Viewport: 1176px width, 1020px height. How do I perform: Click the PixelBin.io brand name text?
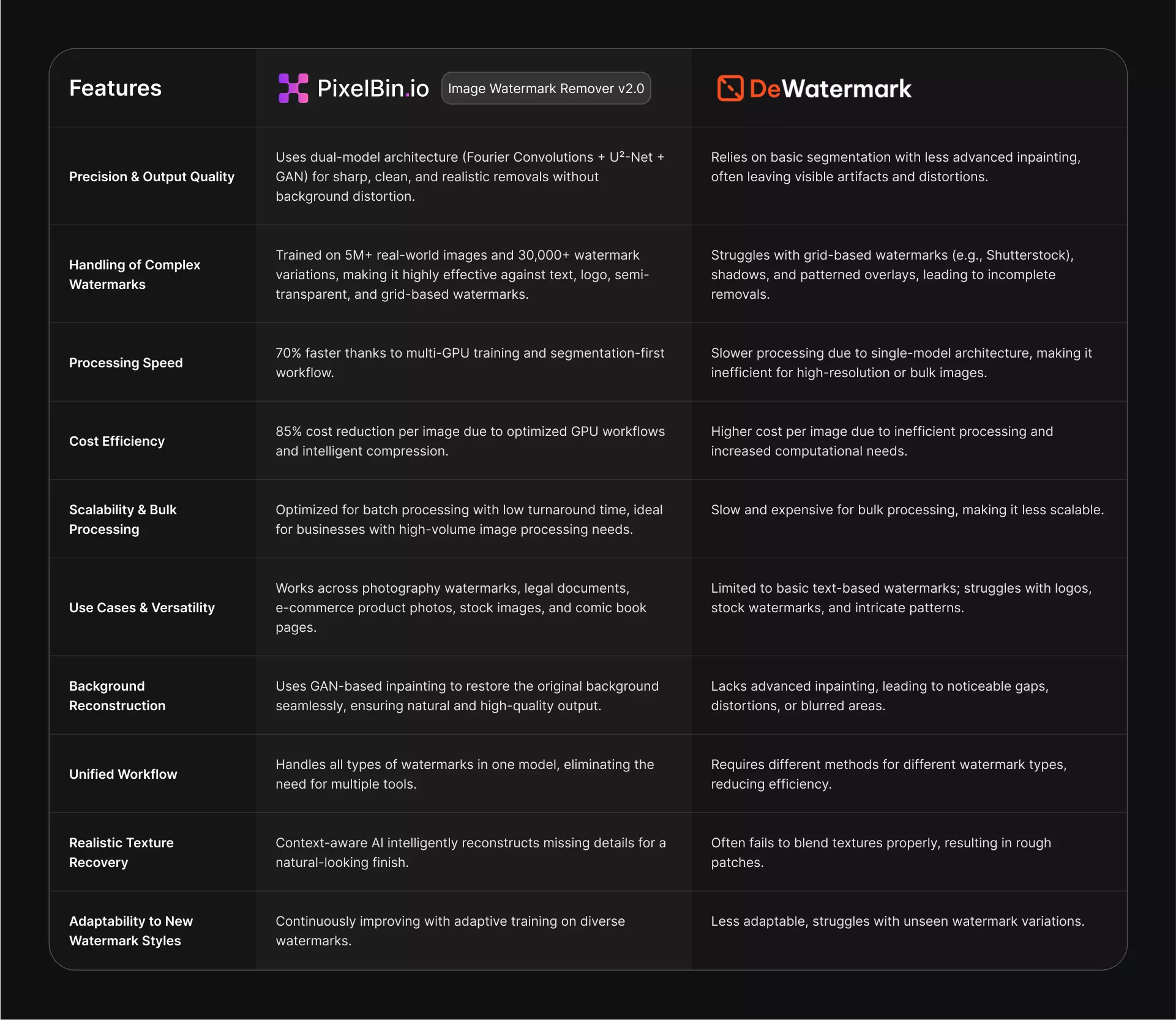click(x=373, y=88)
